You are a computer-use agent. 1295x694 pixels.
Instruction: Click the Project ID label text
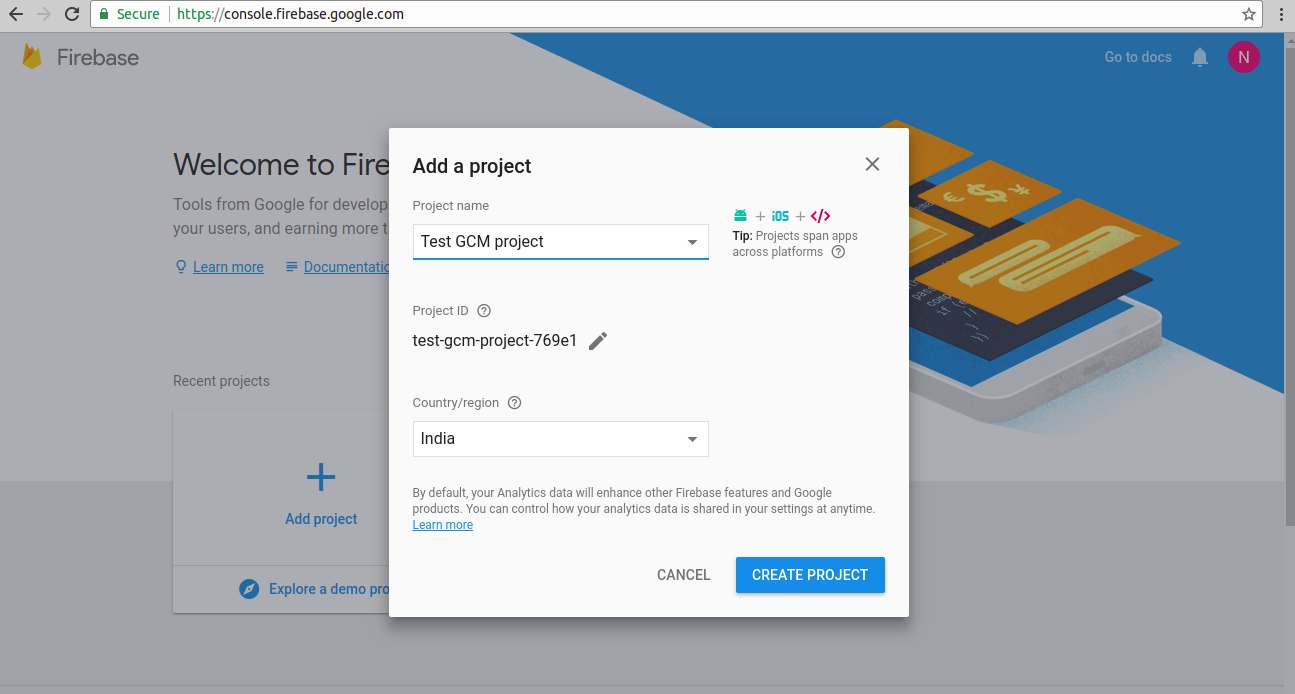[441, 311]
